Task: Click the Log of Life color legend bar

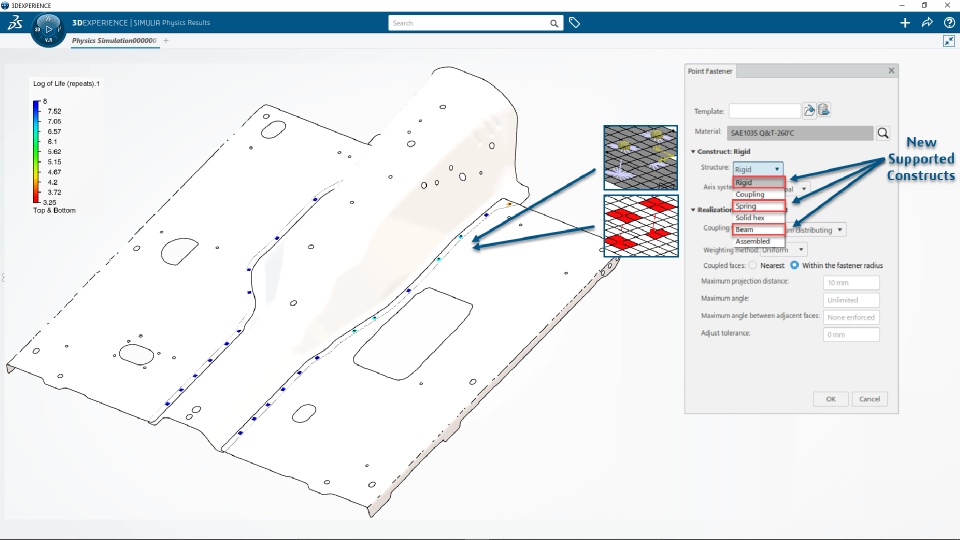Action: (36, 152)
